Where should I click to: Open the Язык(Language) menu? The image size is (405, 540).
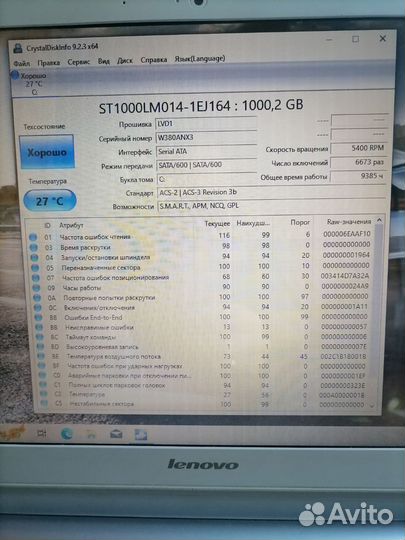coord(200,59)
